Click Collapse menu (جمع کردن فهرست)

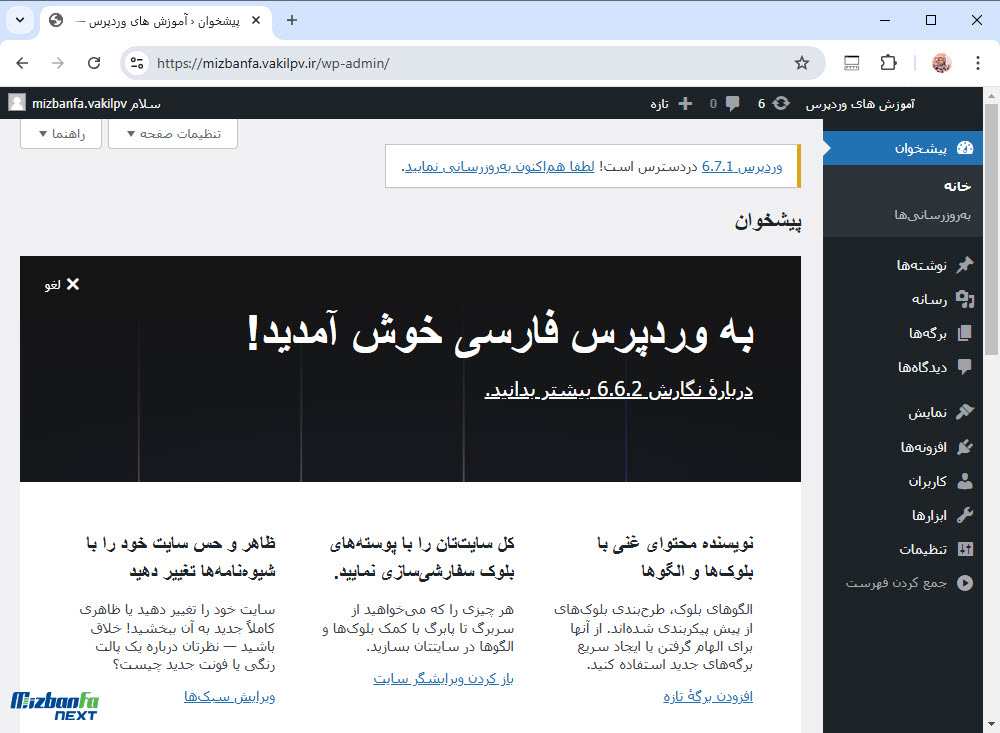coord(903,582)
